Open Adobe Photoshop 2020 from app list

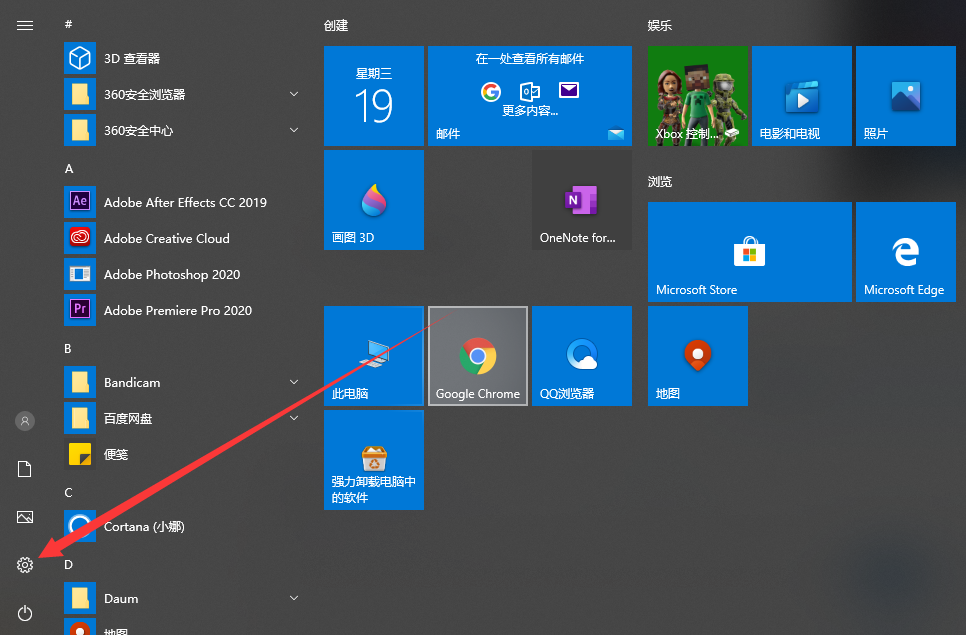[x=172, y=274]
